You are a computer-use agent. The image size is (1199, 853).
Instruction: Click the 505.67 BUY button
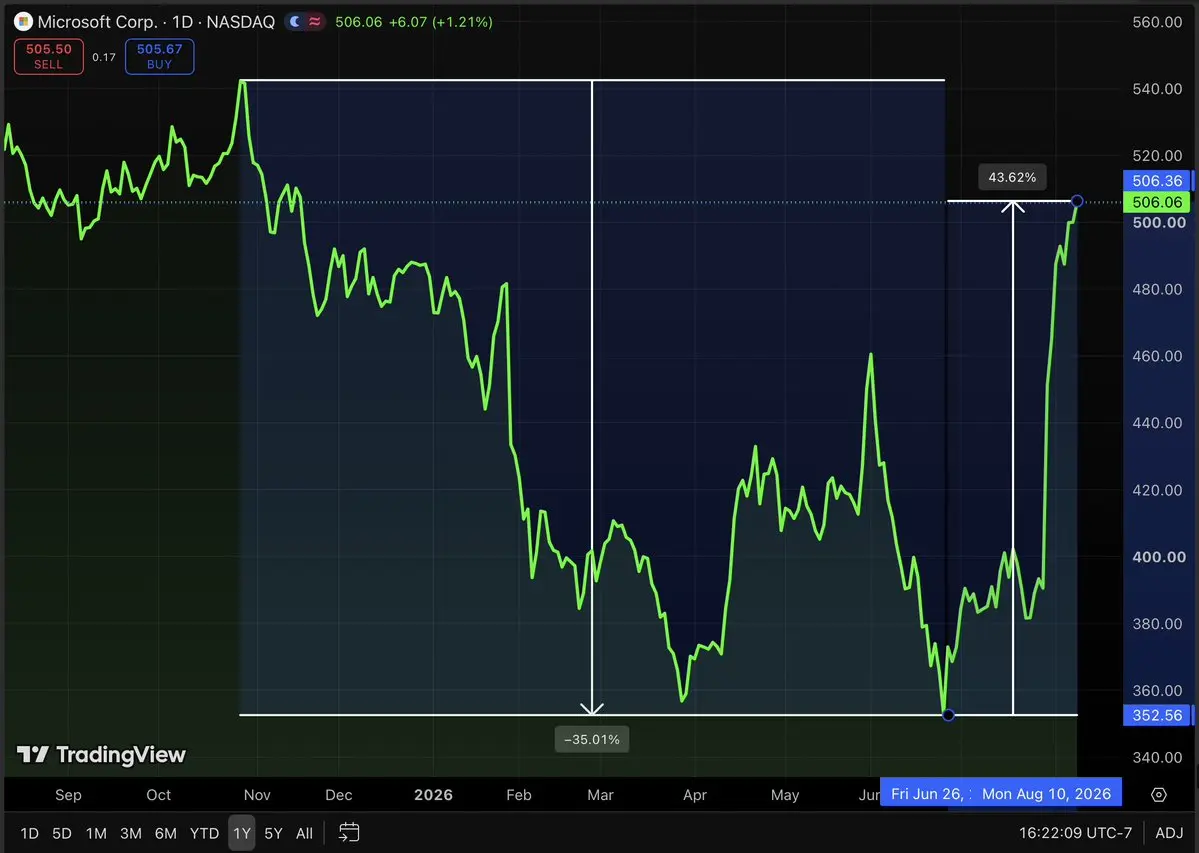pos(159,57)
